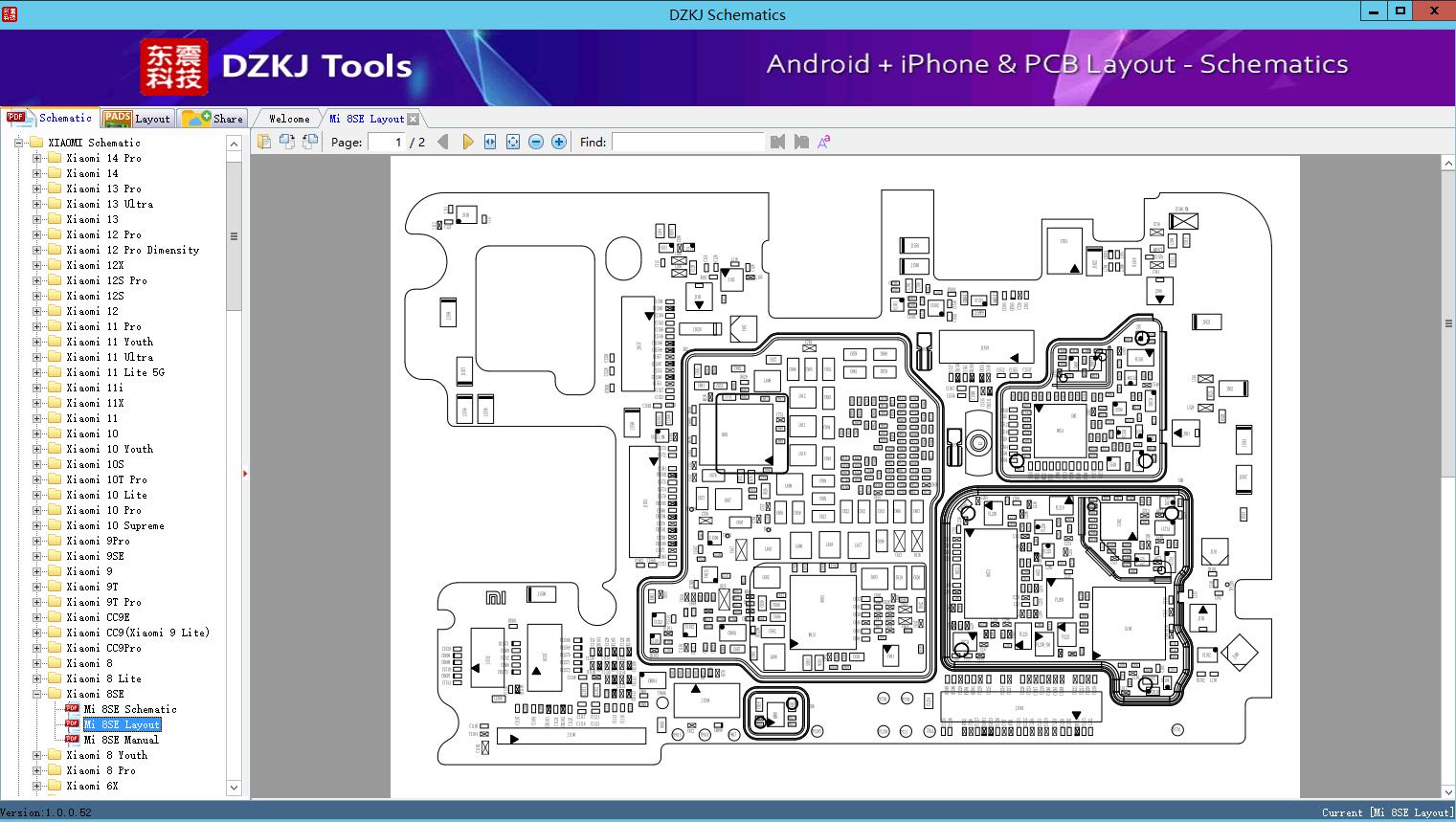Screen dimensions: 1456x822
Task: Open the Share tab
Action: [x=213, y=118]
